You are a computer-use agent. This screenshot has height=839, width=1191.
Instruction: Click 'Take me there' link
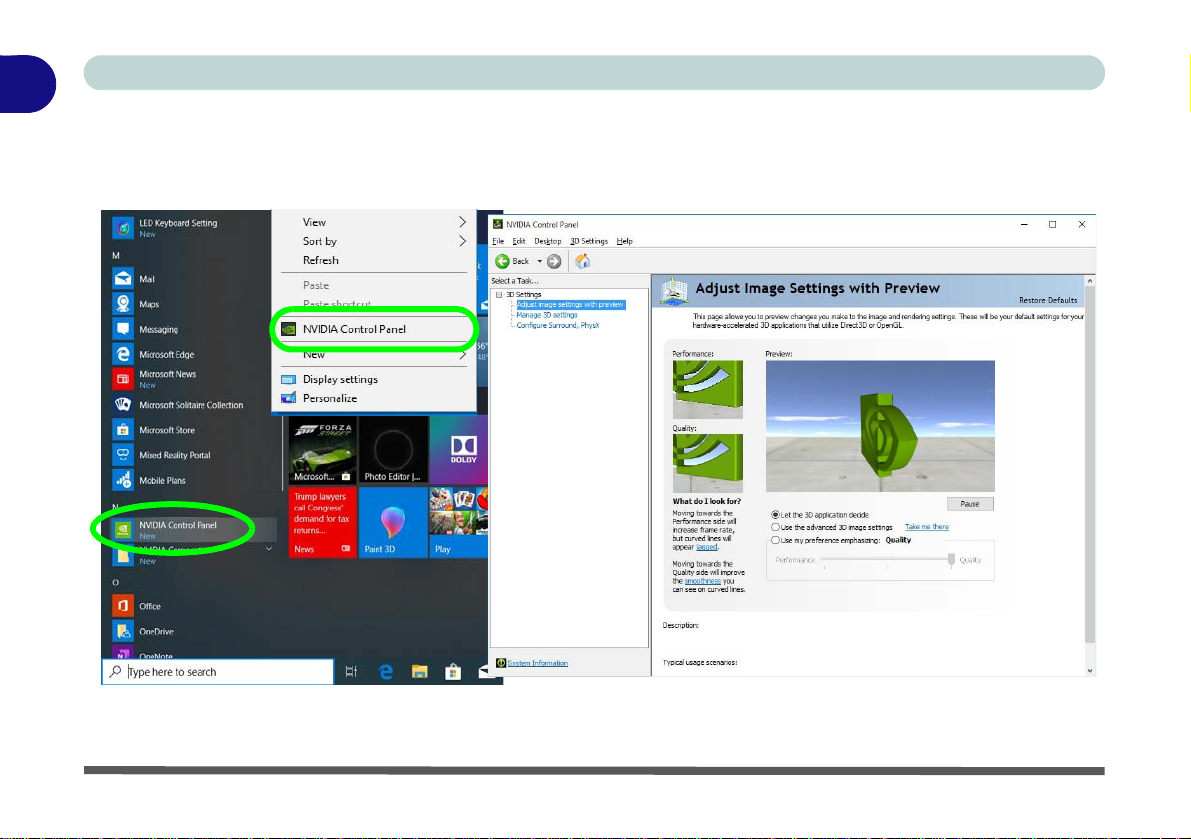pos(926,527)
